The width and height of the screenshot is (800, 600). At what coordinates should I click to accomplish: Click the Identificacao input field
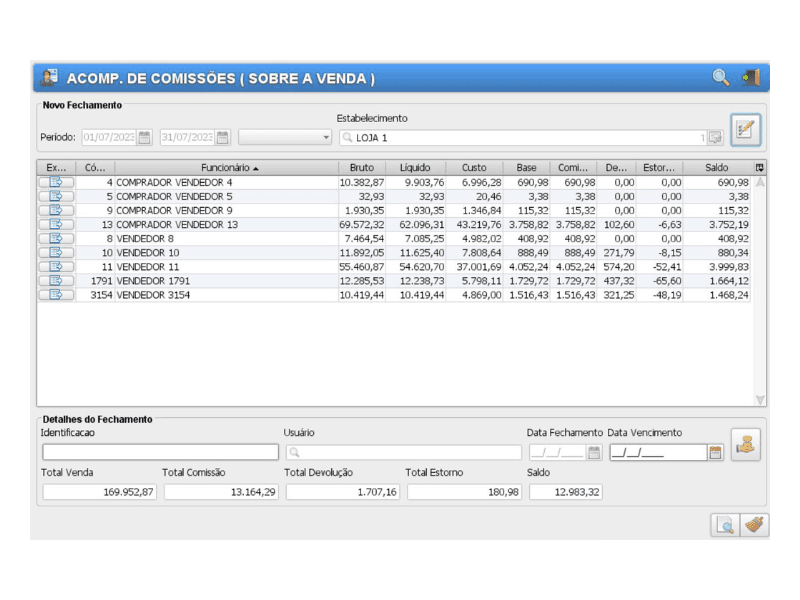tap(160, 453)
